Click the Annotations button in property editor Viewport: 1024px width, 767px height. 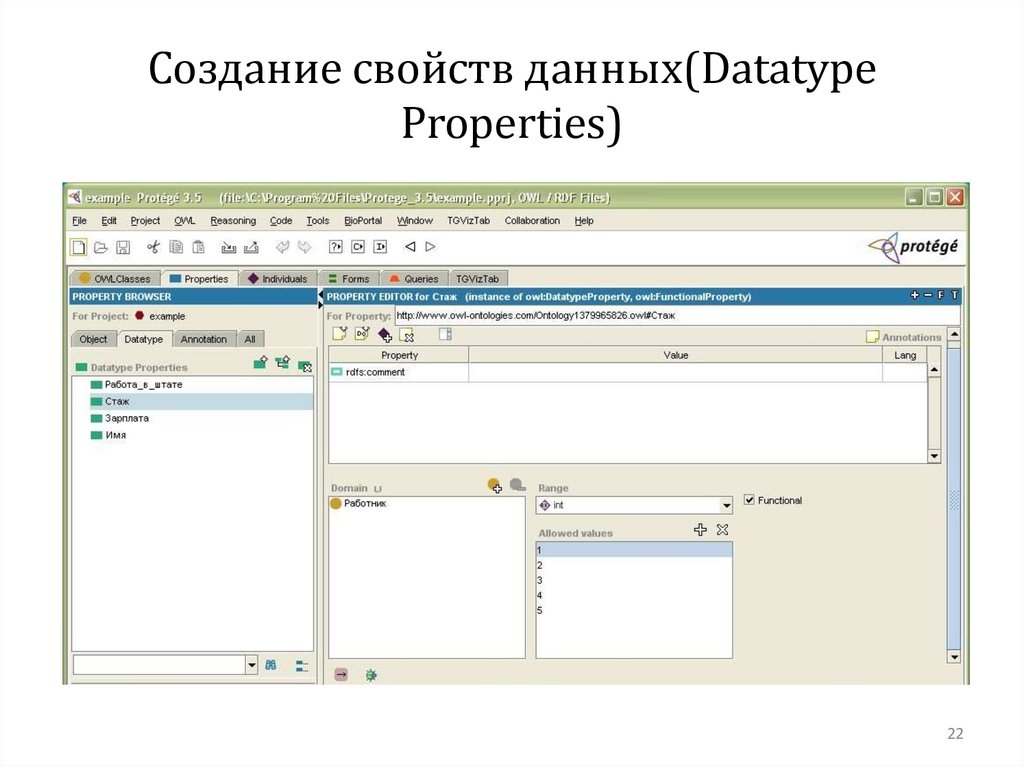pyautogui.click(x=903, y=337)
